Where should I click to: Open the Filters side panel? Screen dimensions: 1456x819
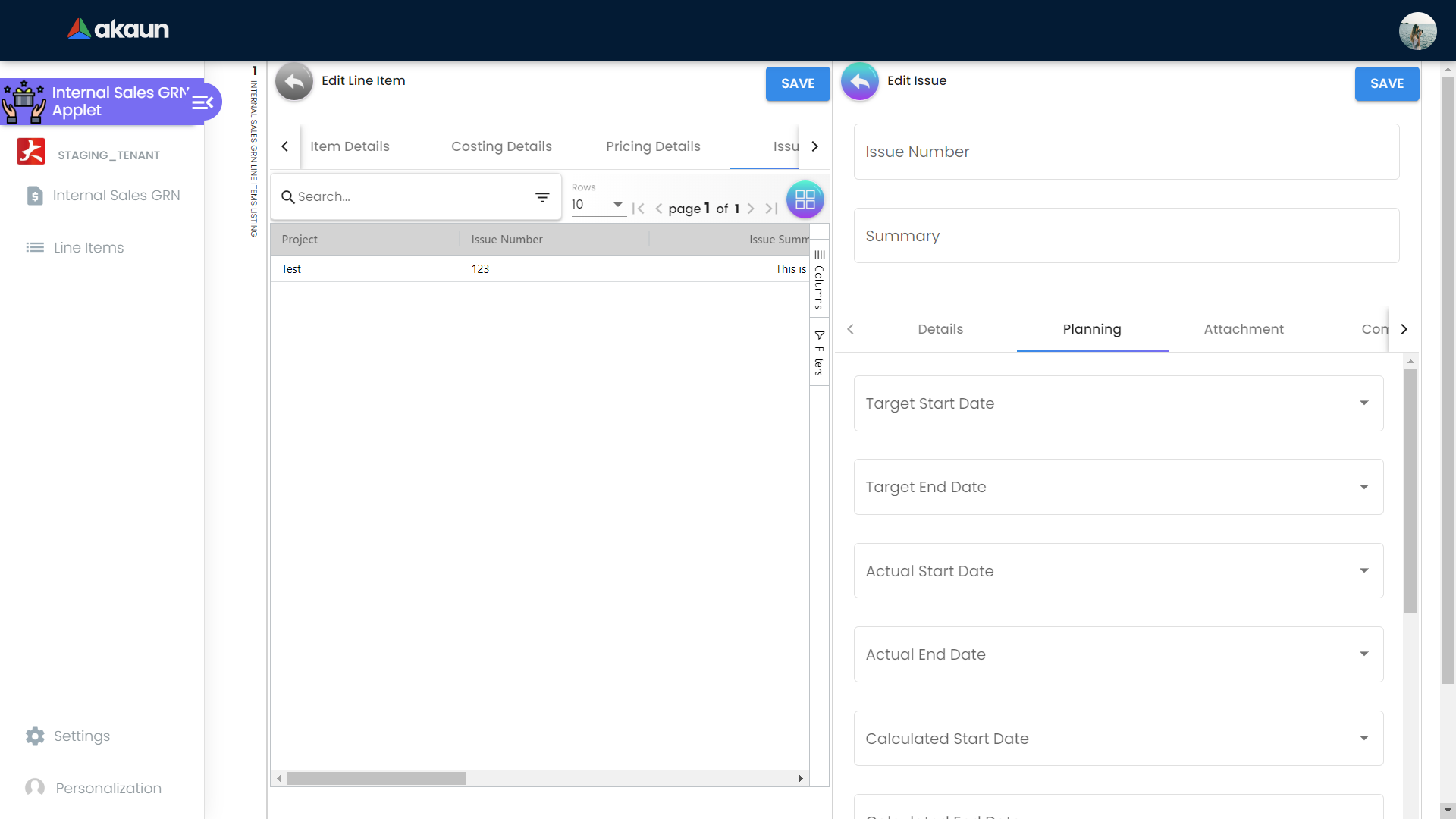pos(819,353)
